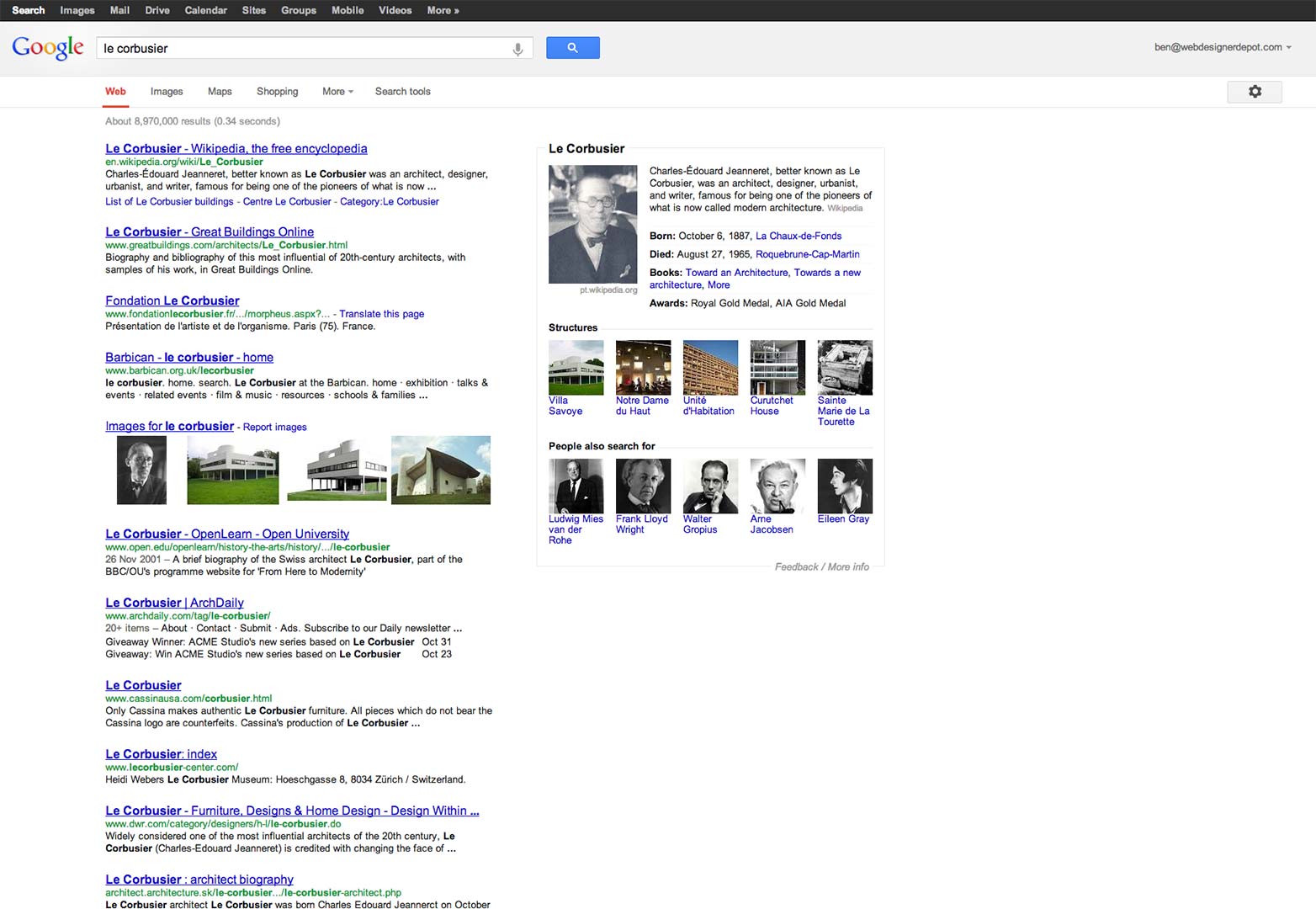Expand More in the top black bar
The image size is (1316, 909).
(x=443, y=10)
